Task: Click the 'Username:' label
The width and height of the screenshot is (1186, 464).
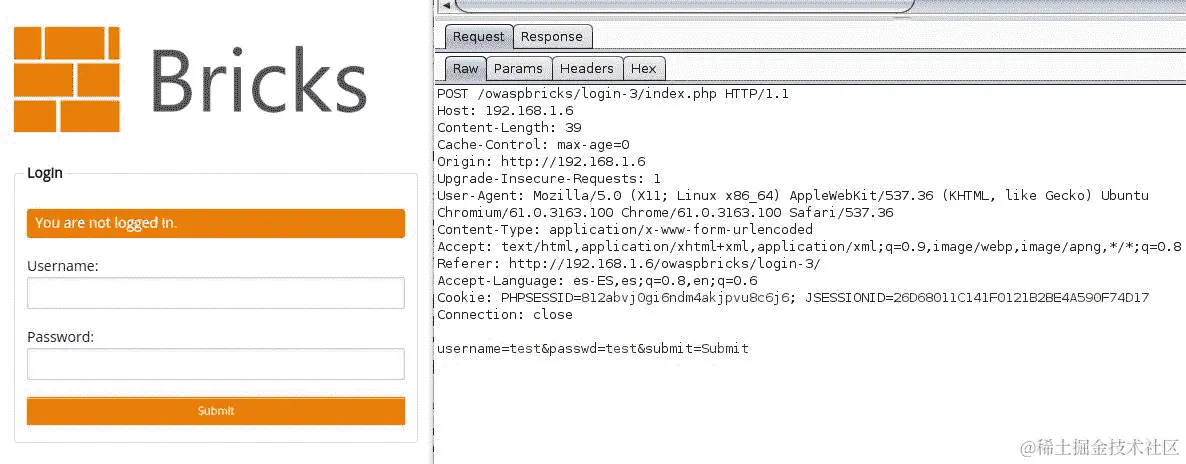Action: 64,266
